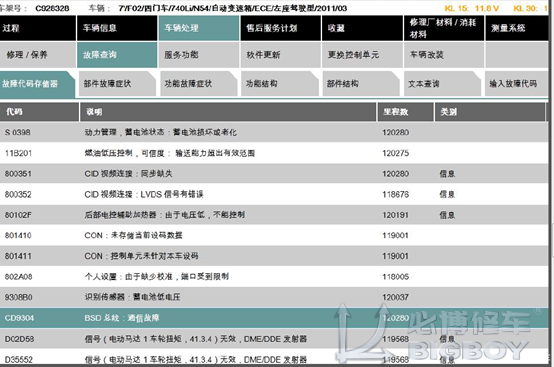554x367 pixels.
Task: Select the 功能结构 tab
Action: 280,84
